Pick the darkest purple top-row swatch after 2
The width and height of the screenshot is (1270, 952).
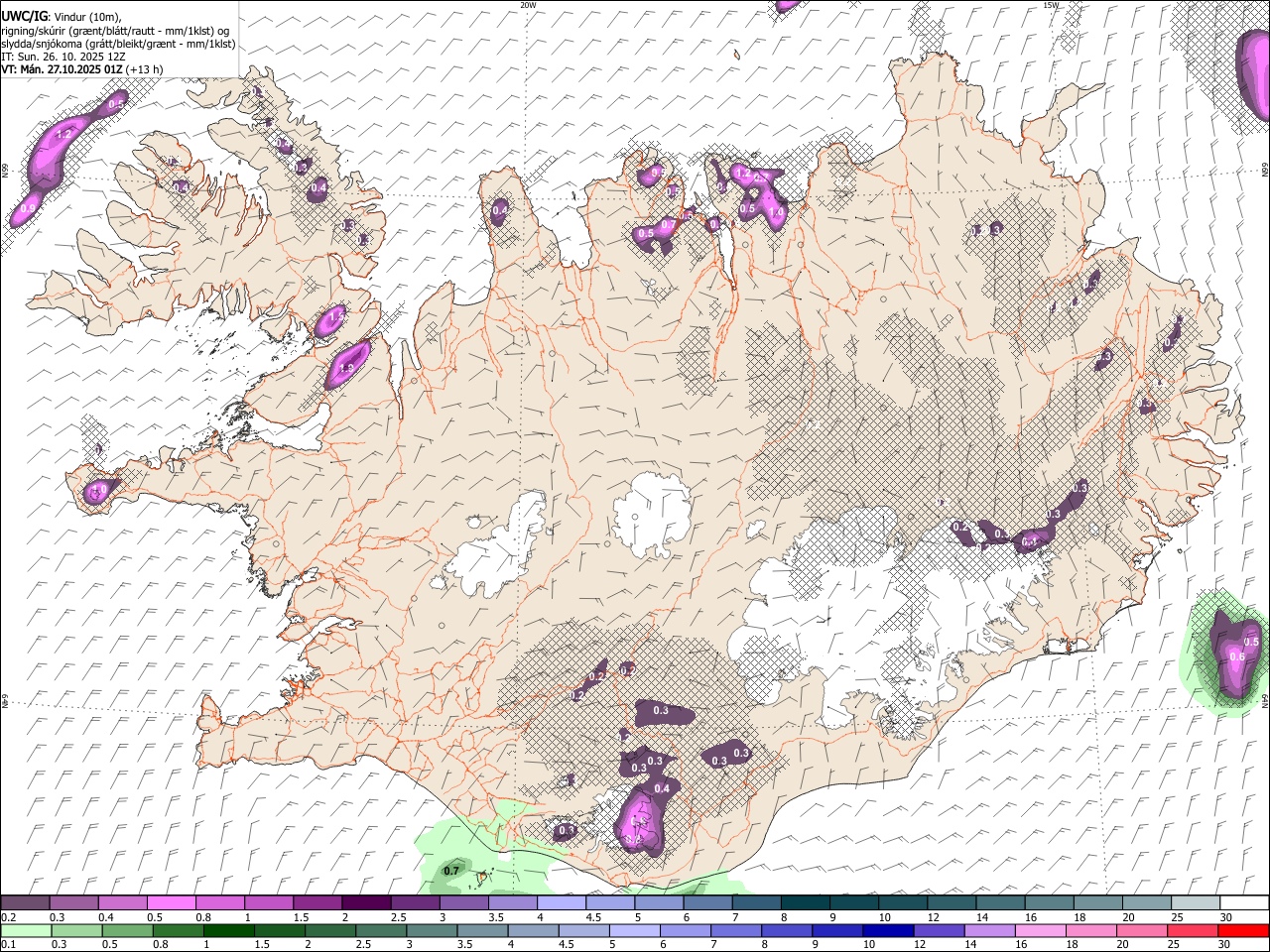[367, 903]
